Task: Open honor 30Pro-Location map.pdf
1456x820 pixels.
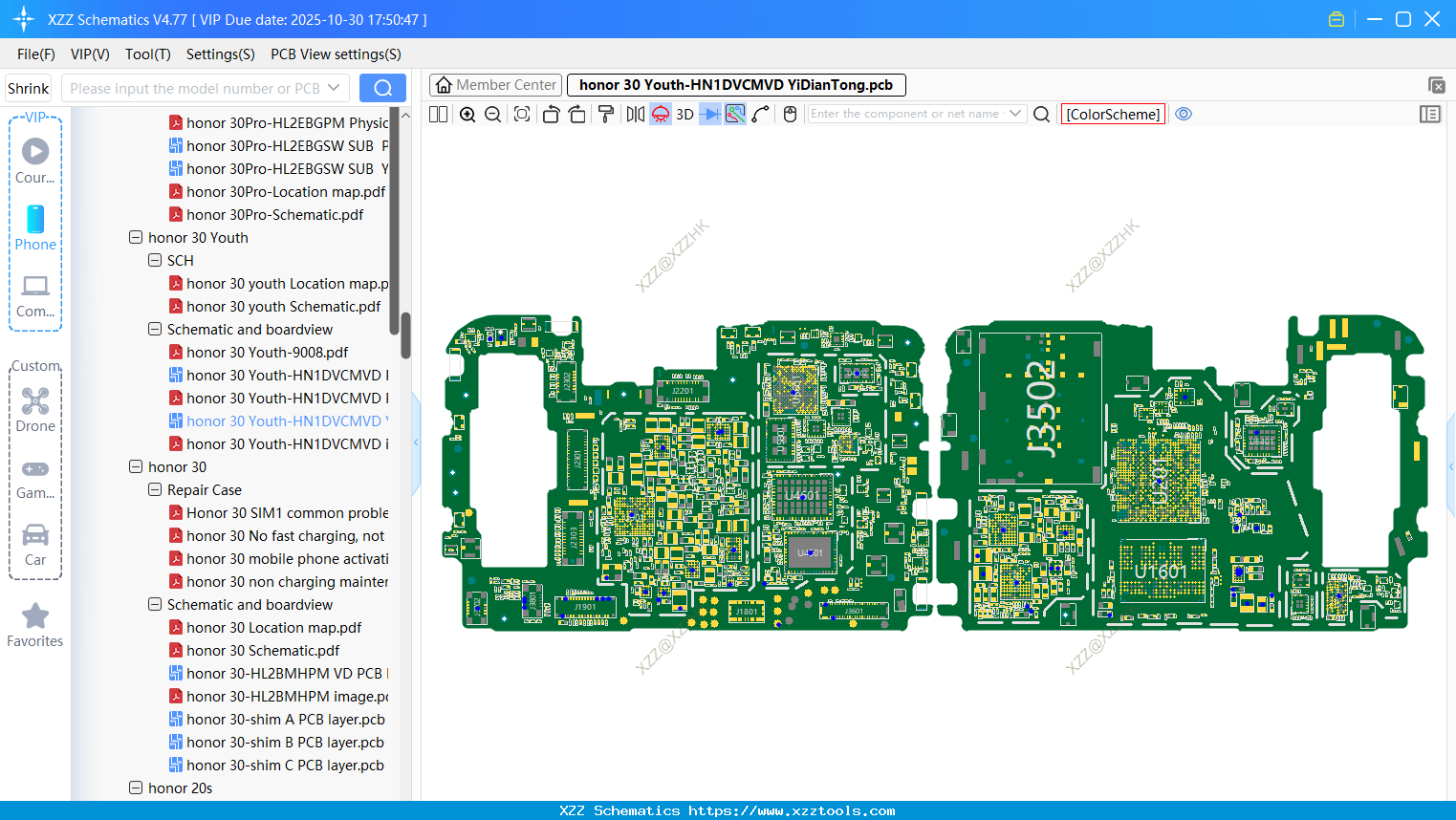Action: 278,191
